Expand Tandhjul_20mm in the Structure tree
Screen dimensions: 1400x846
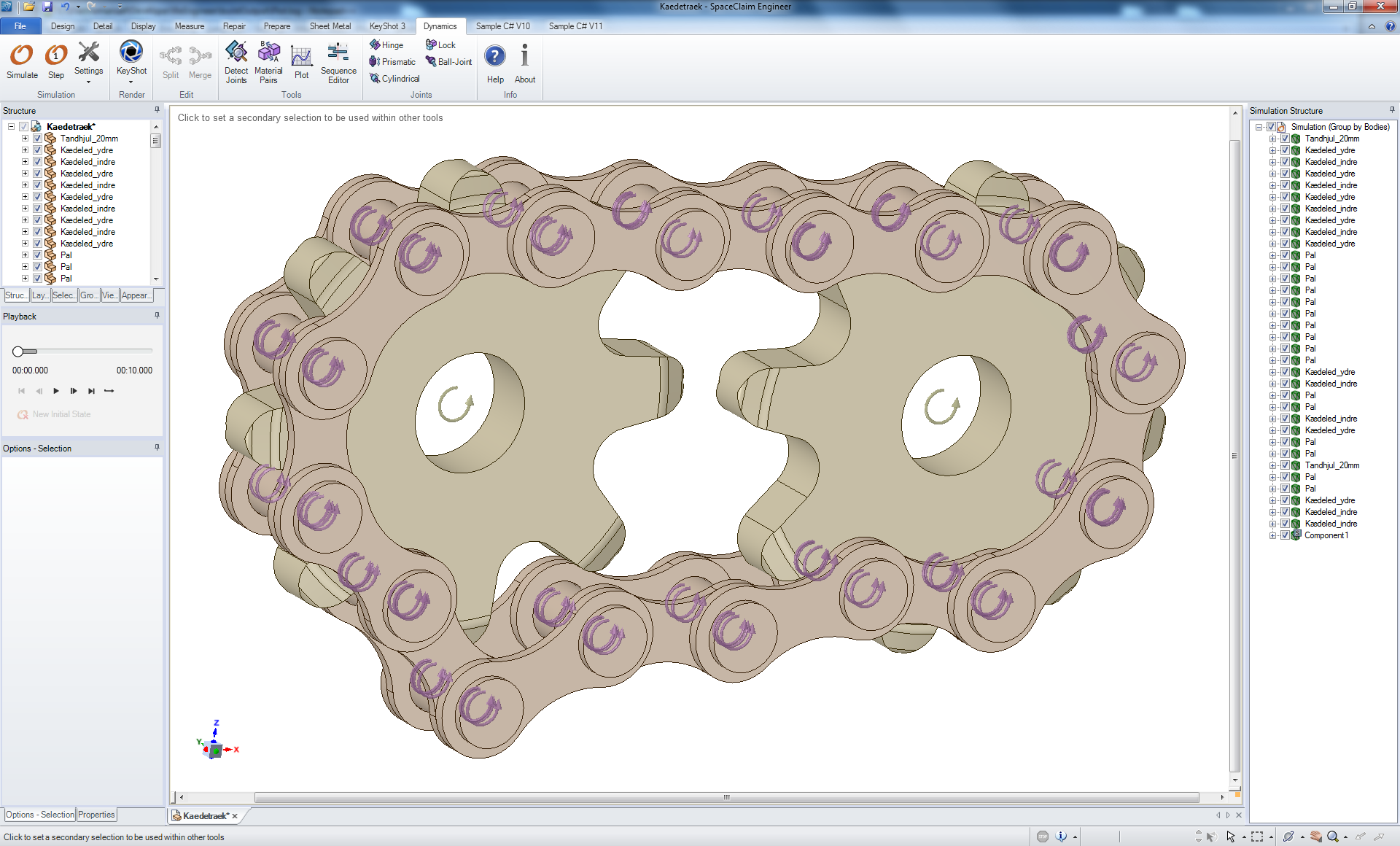(26, 138)
